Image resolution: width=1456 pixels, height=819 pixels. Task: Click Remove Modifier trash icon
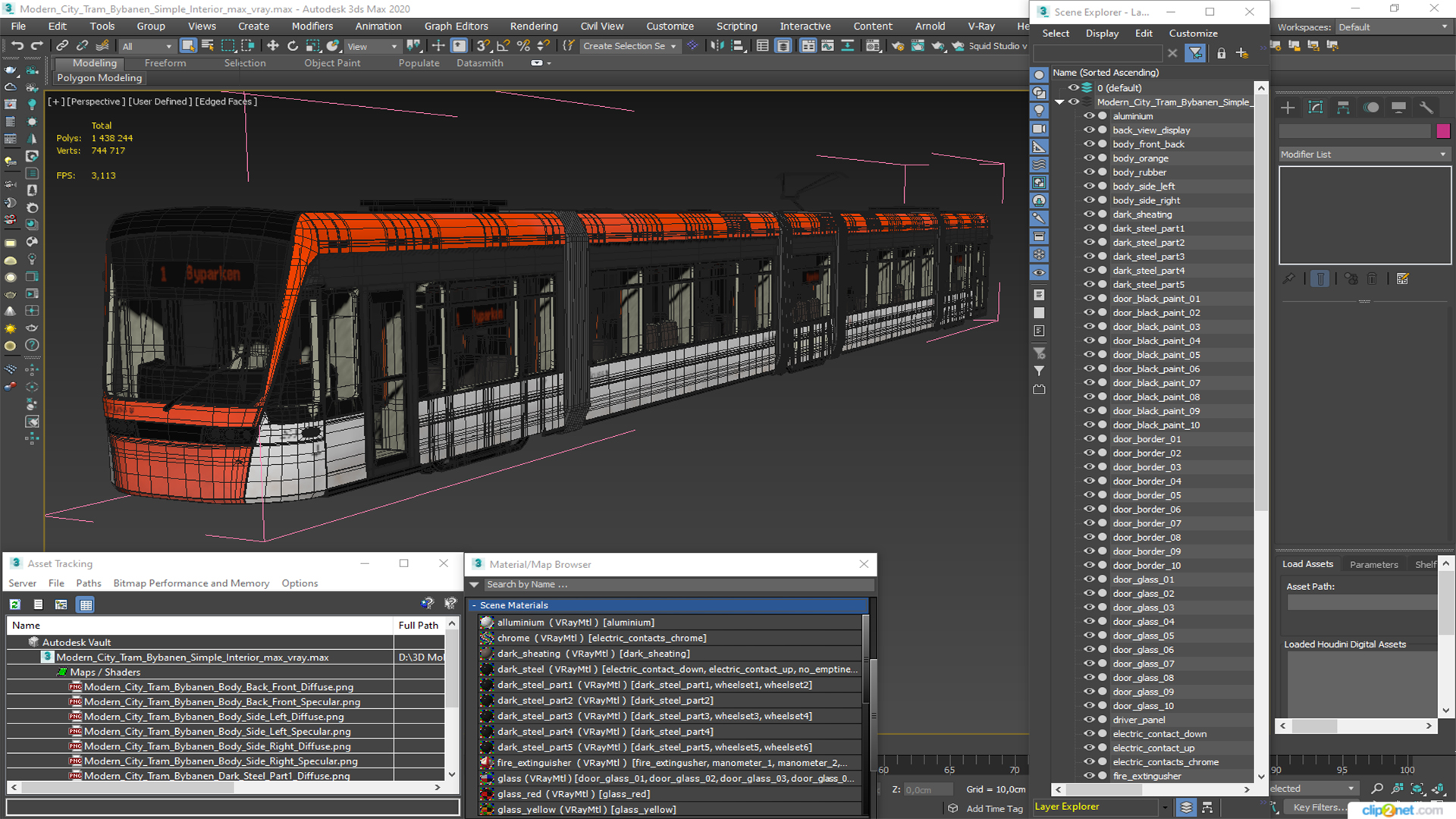tap(1372, 279)
